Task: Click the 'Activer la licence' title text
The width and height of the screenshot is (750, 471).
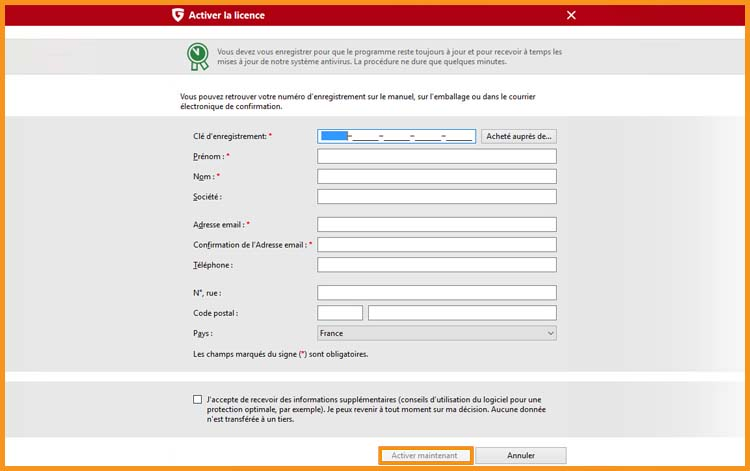Action: (x=226, y=15)
